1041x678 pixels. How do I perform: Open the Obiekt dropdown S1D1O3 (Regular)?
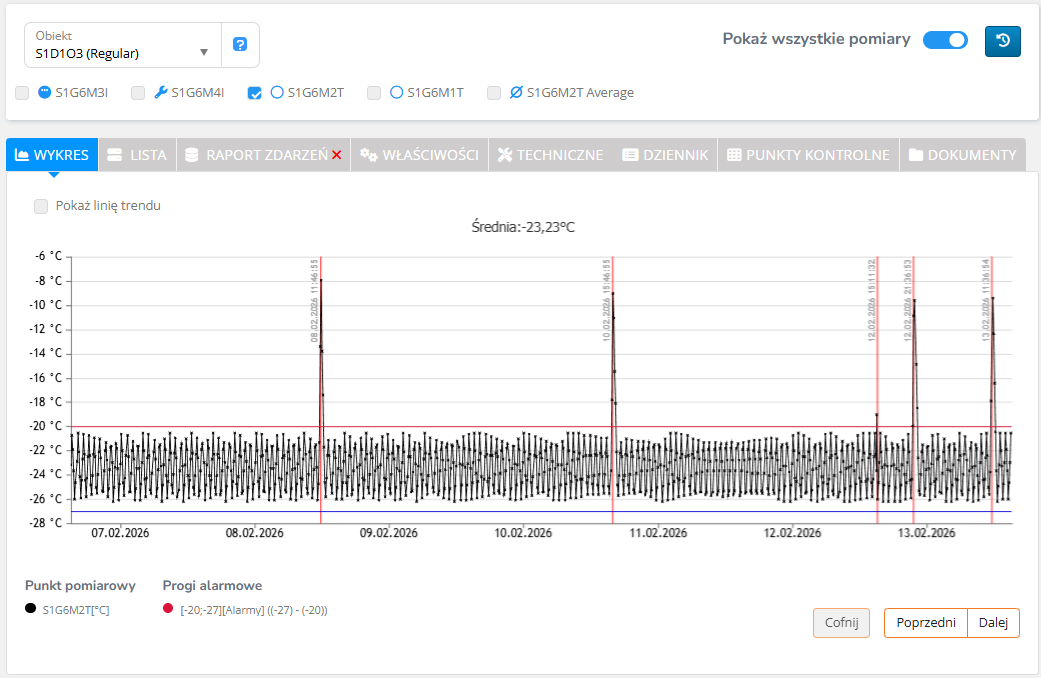click(122, 45)
